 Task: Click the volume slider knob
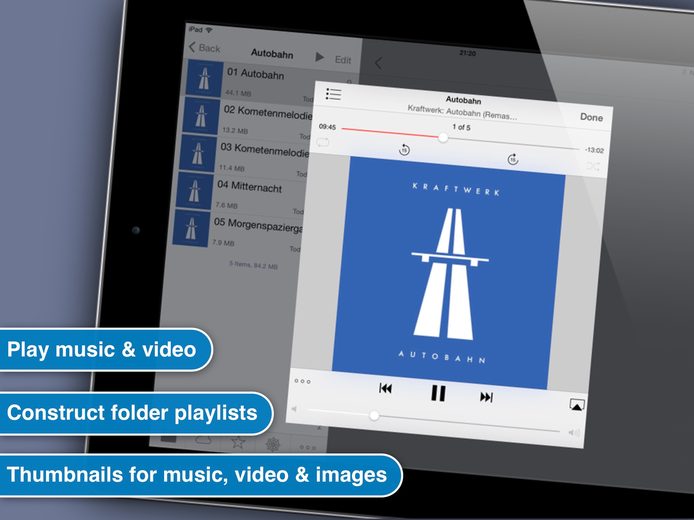pyautogui.click(x=374, y=415)
